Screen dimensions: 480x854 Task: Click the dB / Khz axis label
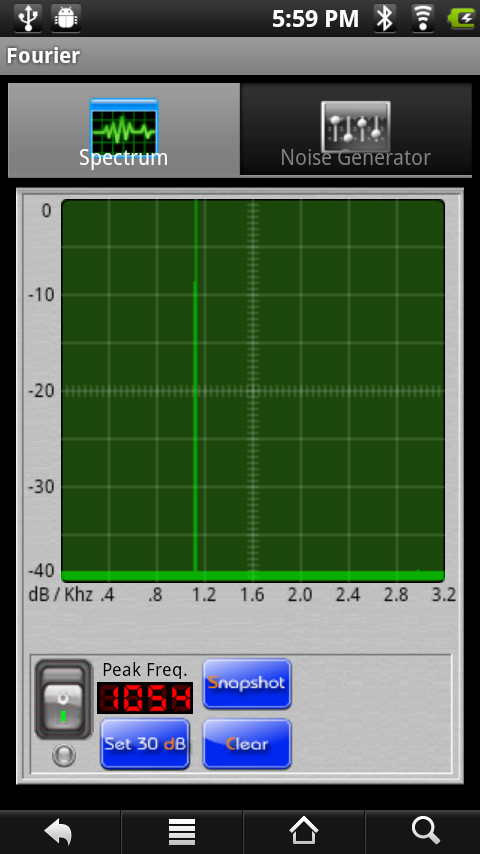point(60,595)
